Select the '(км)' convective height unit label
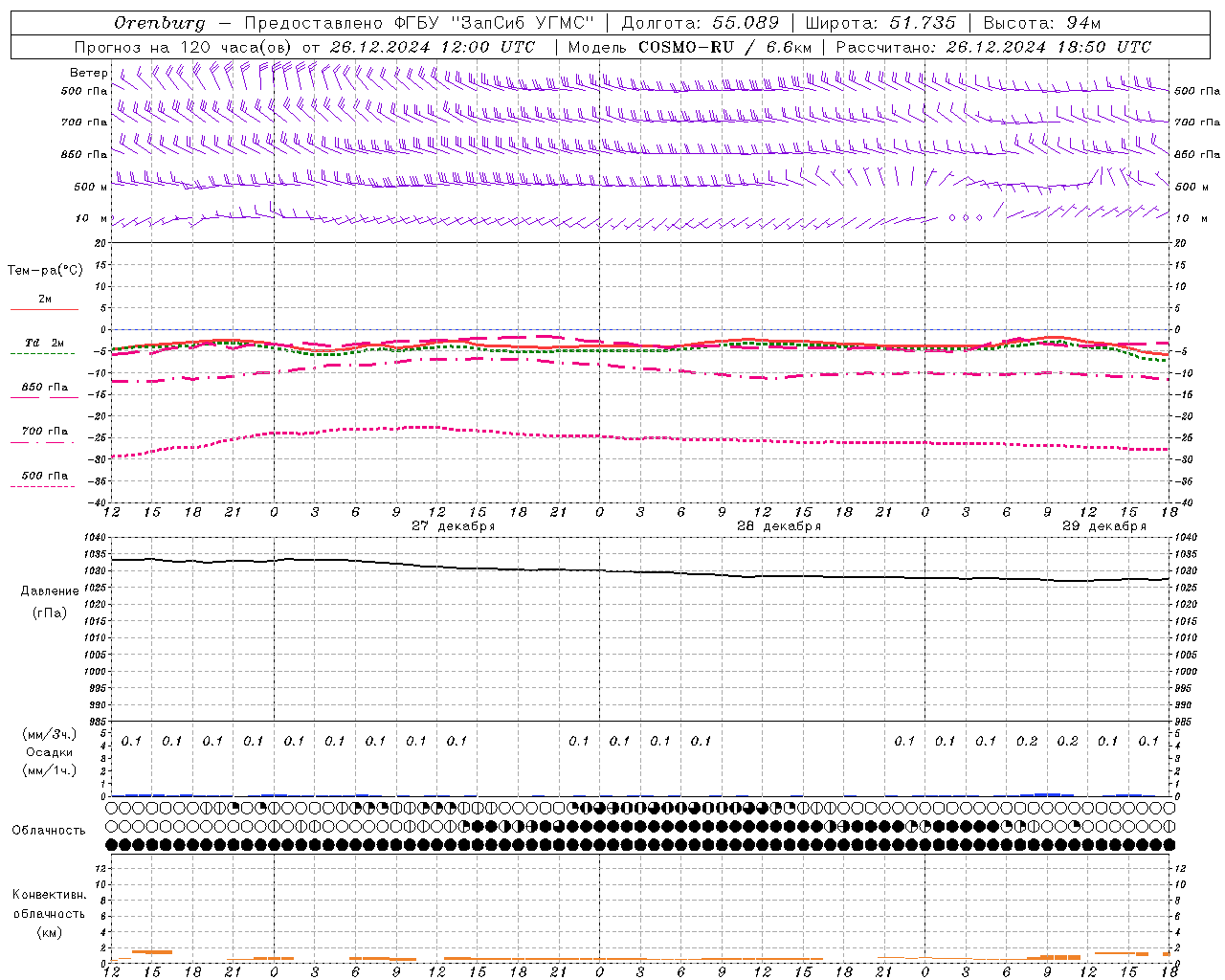Viewport: 1225px width, 980px height. pyautogui.click(x=50, y=932)
